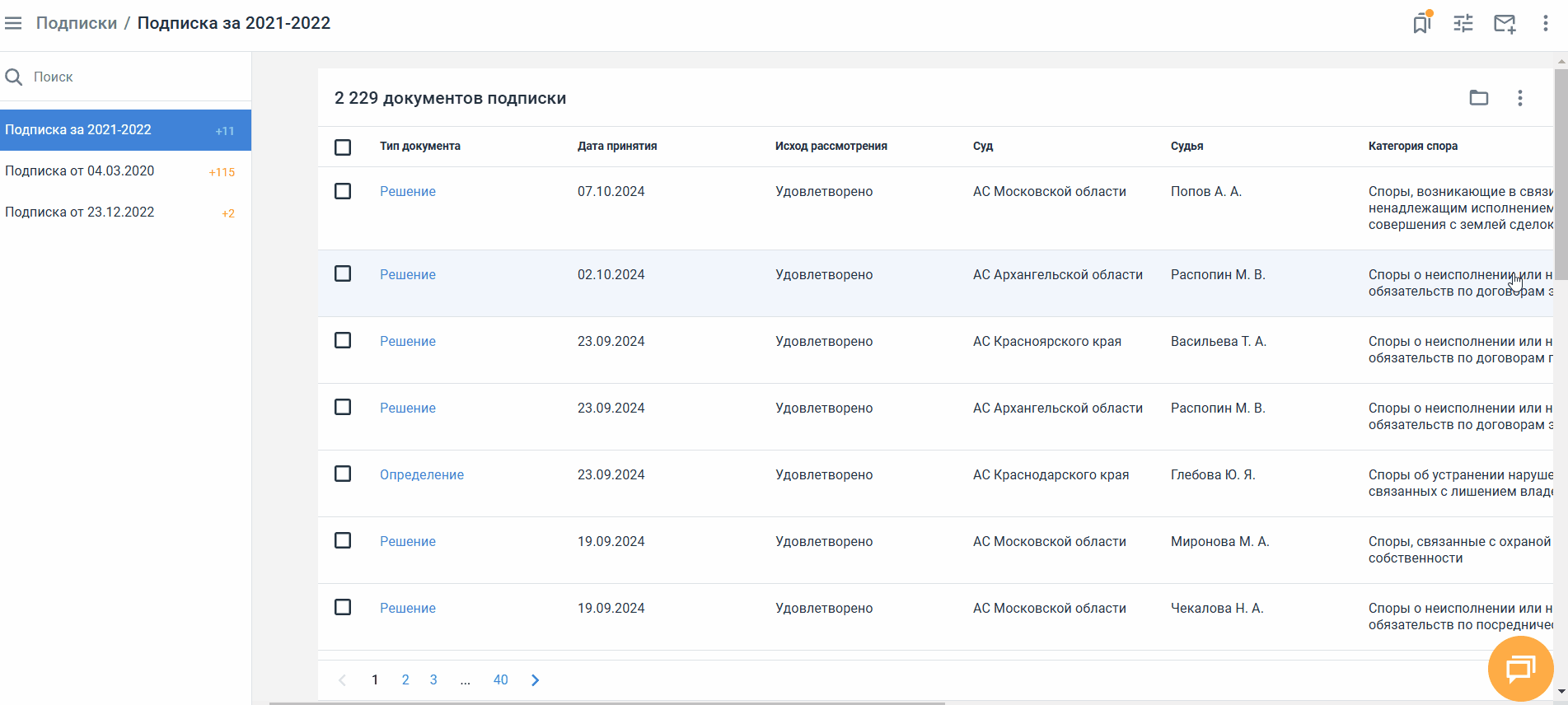Click the Суд column header
The width and height of the screenshot is (1568, 705).
click(x=983, y=146)
